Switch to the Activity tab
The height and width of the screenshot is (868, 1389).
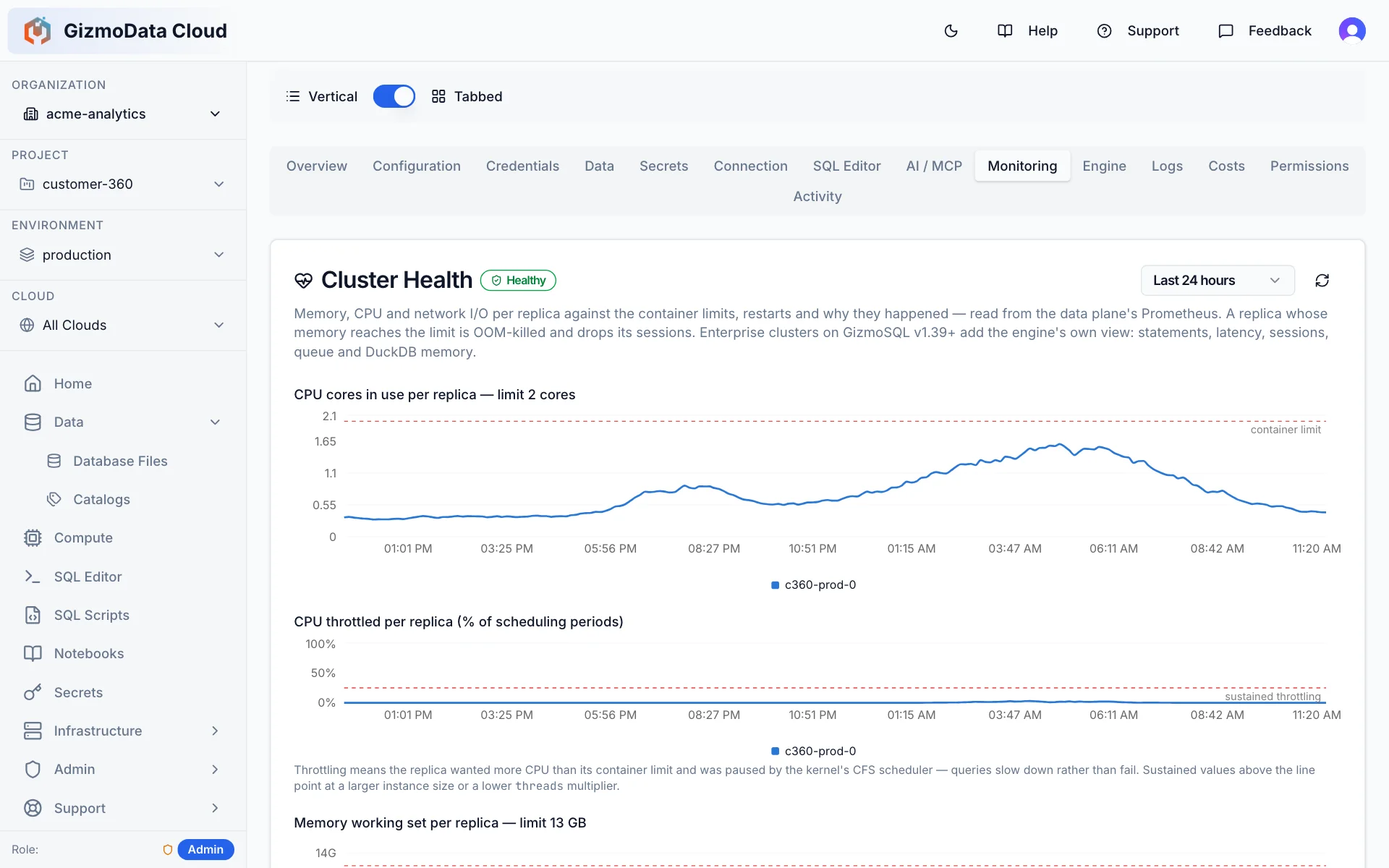pyautogui.click(x=817, y=196)
